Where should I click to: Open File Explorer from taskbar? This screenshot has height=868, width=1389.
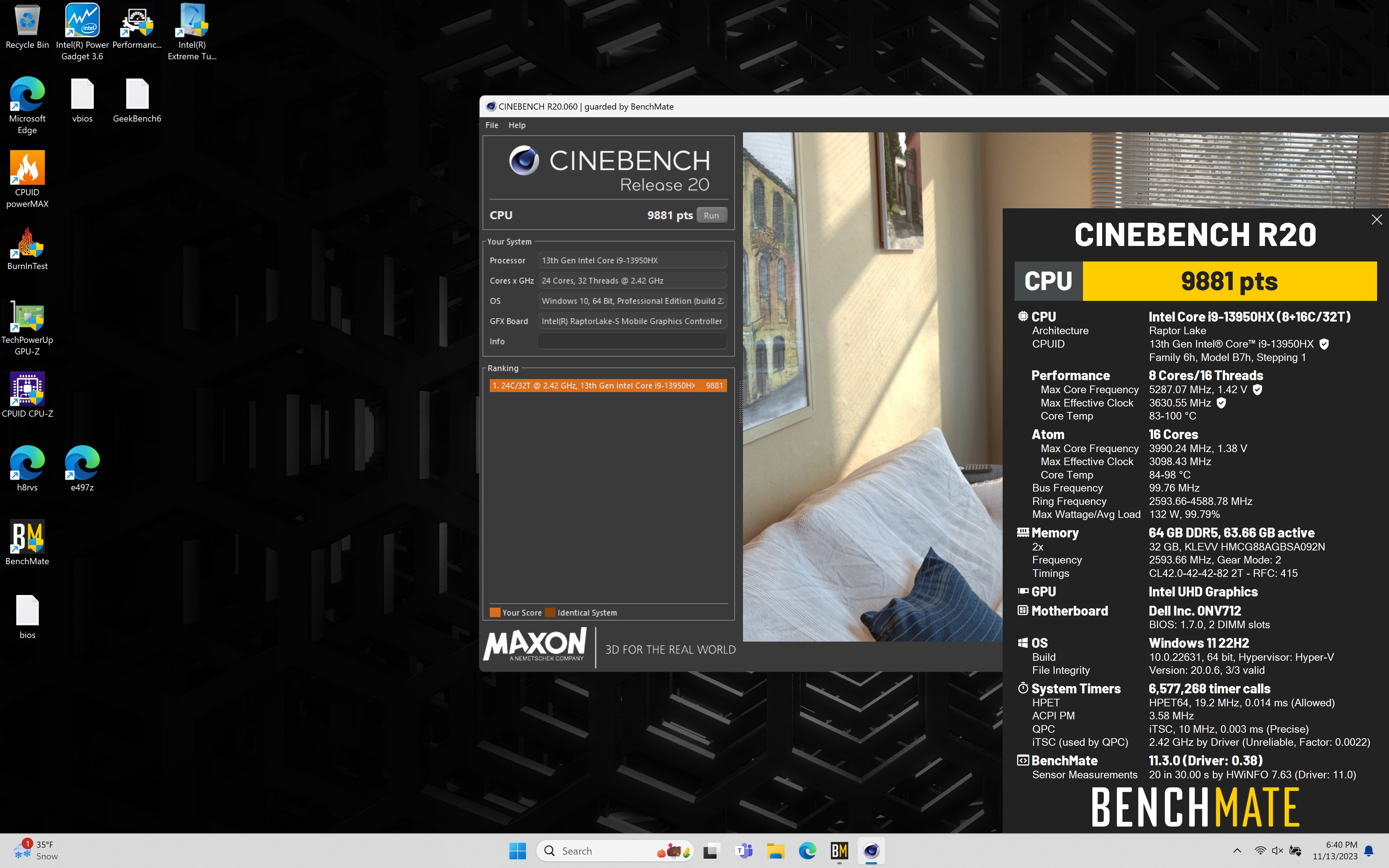(776, 851)
